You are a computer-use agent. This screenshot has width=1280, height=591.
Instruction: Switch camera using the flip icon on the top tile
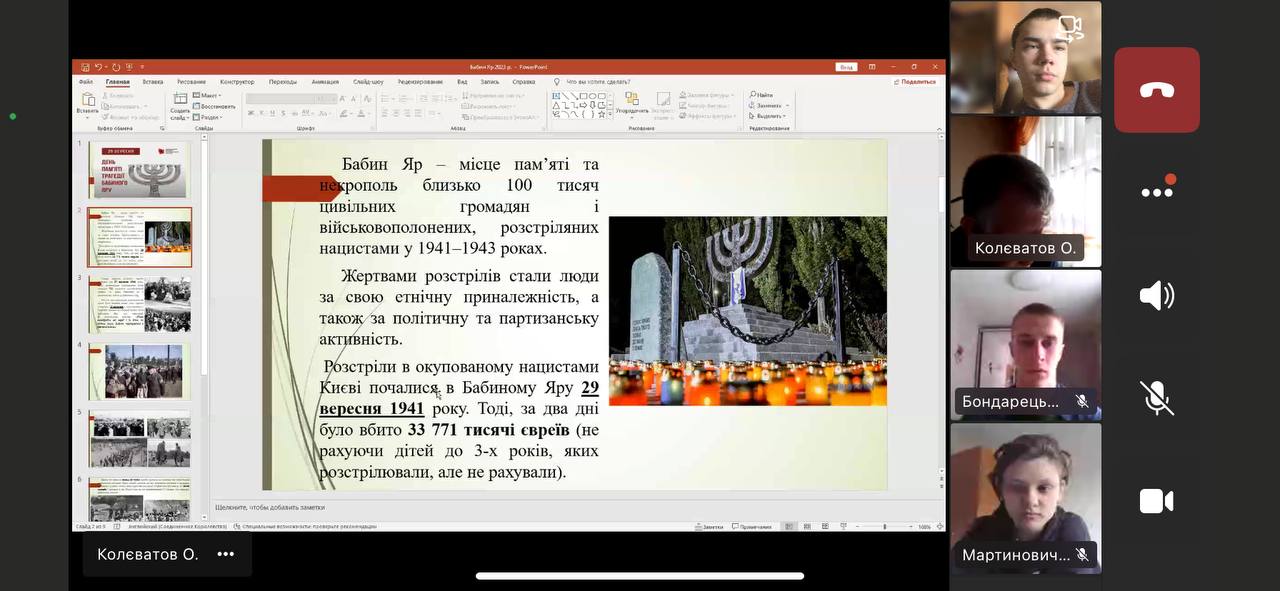(1070, 28)
